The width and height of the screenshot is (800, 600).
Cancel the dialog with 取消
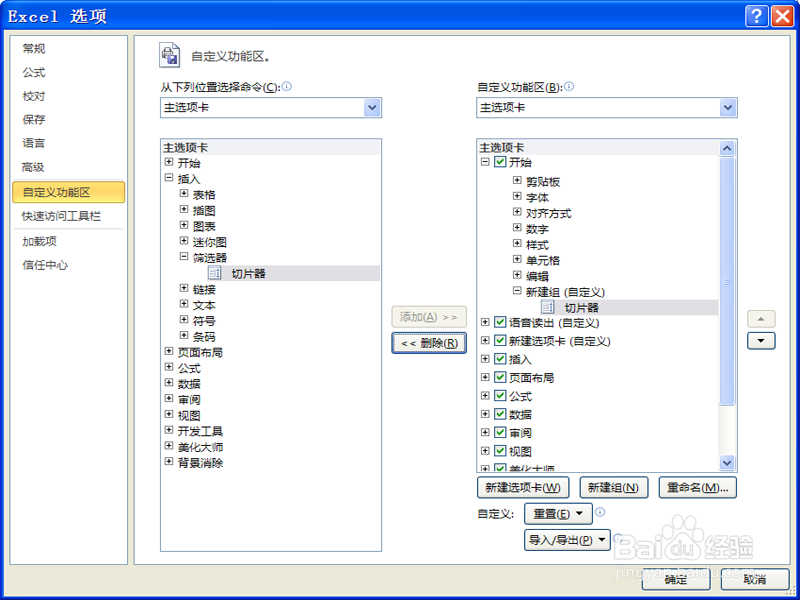click(x=755, y=580)
